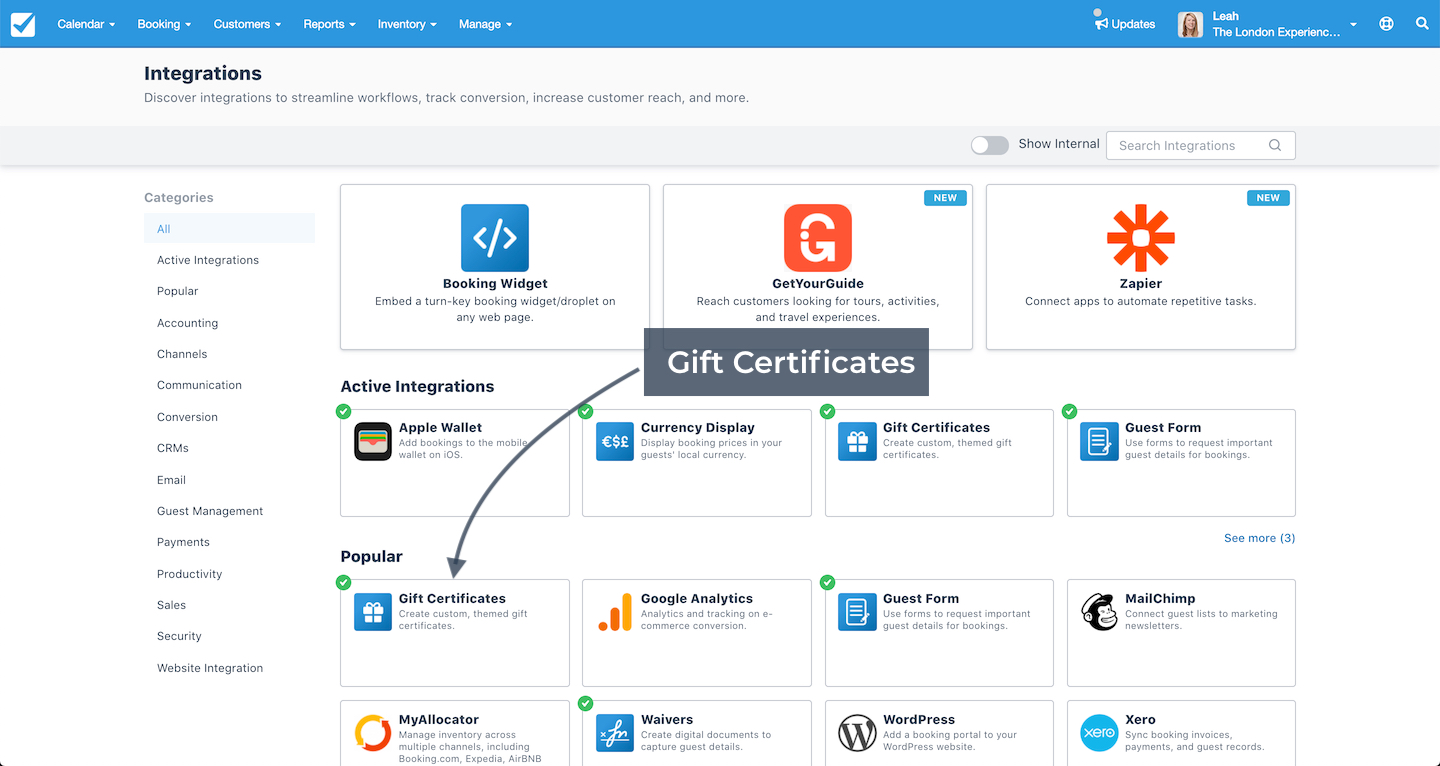Viewport: 1440px width, 766px height.
Task: Click the MailChimp title
Action: click(1160, 599)
